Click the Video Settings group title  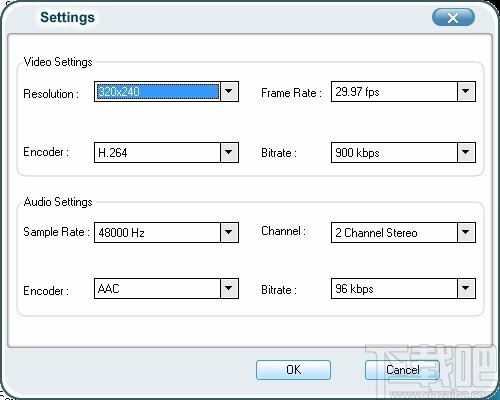58,62
